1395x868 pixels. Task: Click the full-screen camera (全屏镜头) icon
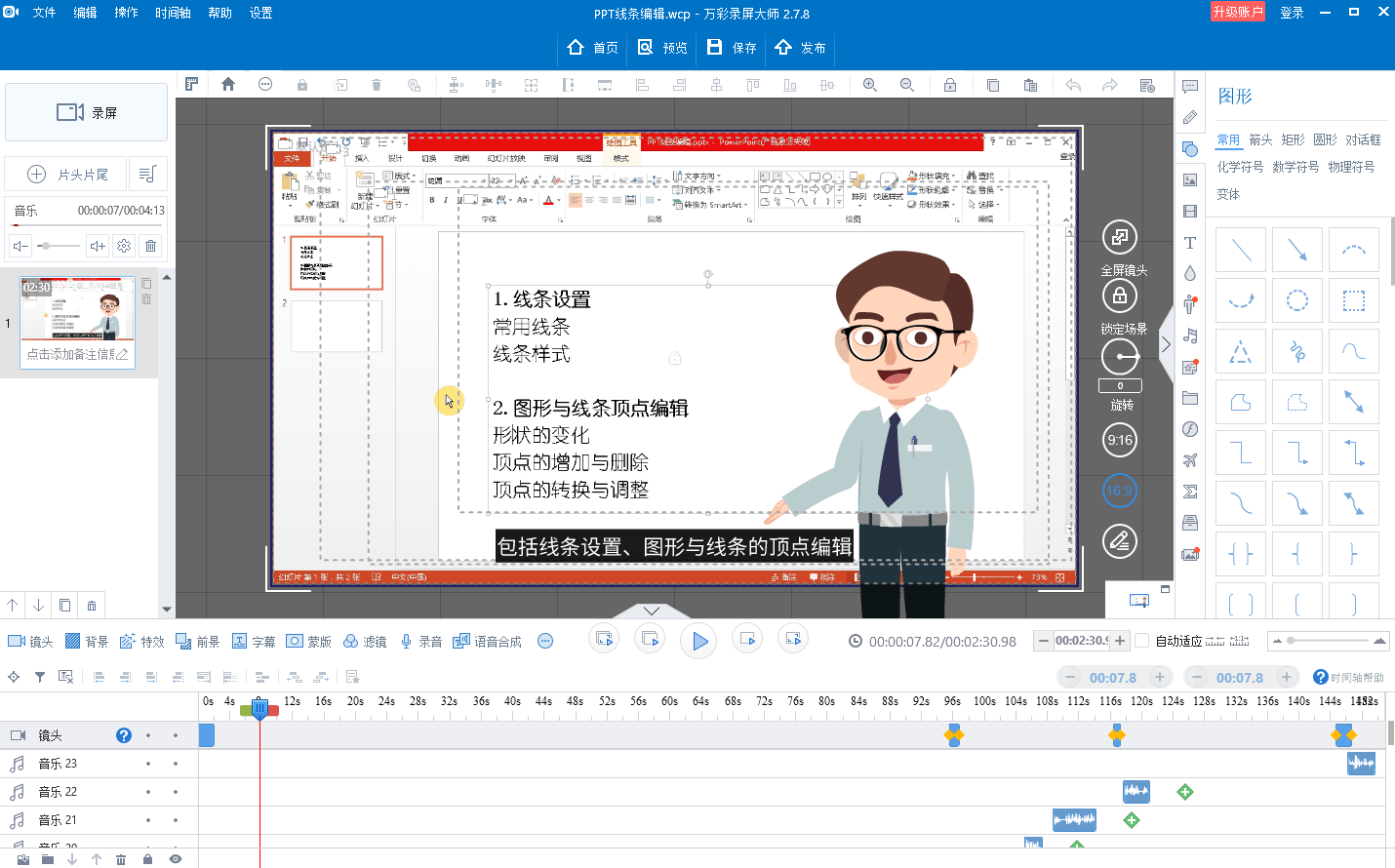[1120, 237]
